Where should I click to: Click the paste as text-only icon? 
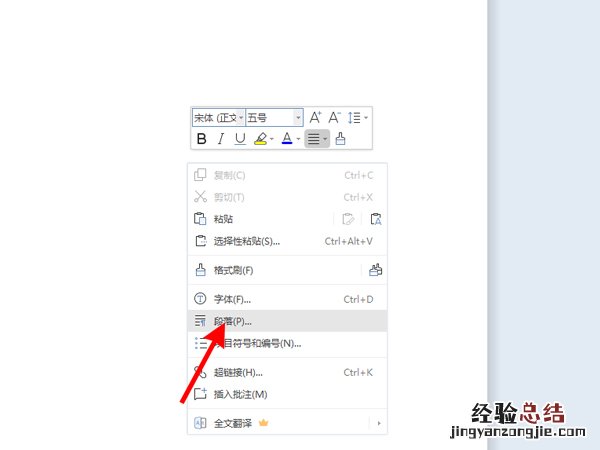[376, 219]
